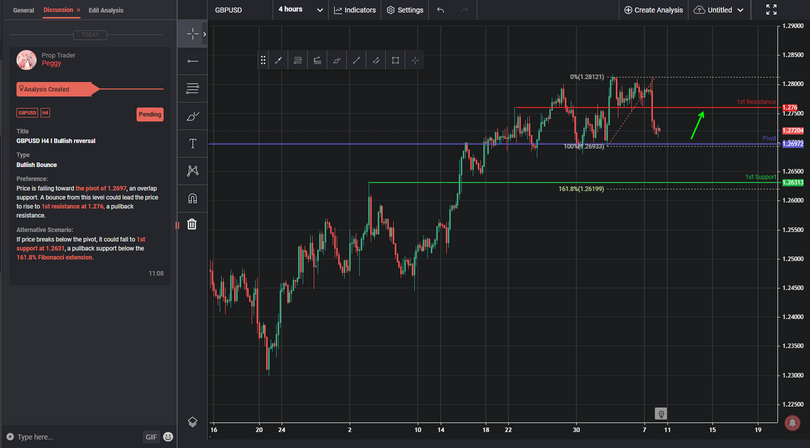Enter fullscreen chart mode
This screenshot has height=448, width=812.
(x=771, y=10)
